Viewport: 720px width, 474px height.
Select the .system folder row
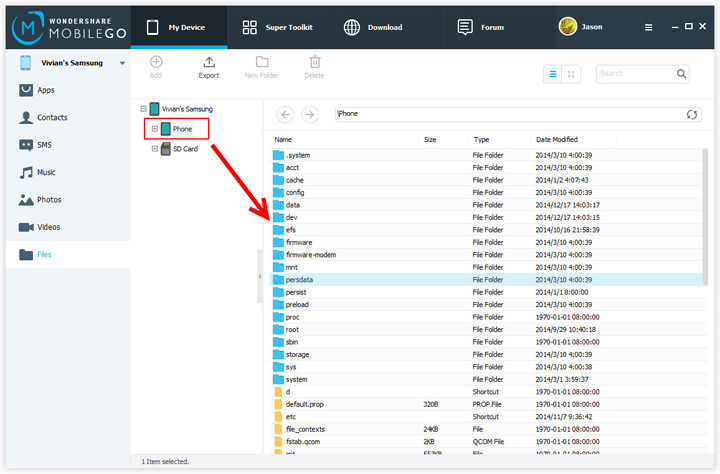pyautogui.click(x=486, y=155)
